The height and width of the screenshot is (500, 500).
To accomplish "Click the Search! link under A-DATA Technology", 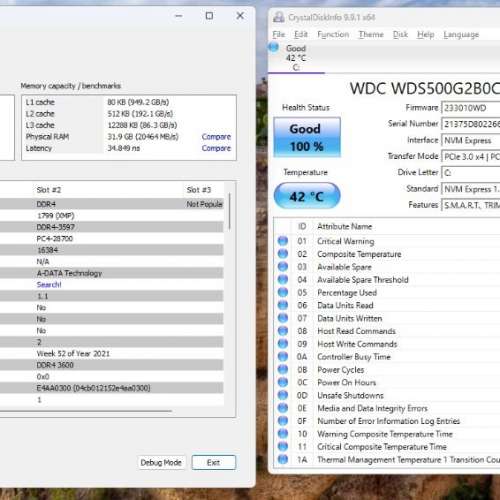I will click(x=49, y=284).
